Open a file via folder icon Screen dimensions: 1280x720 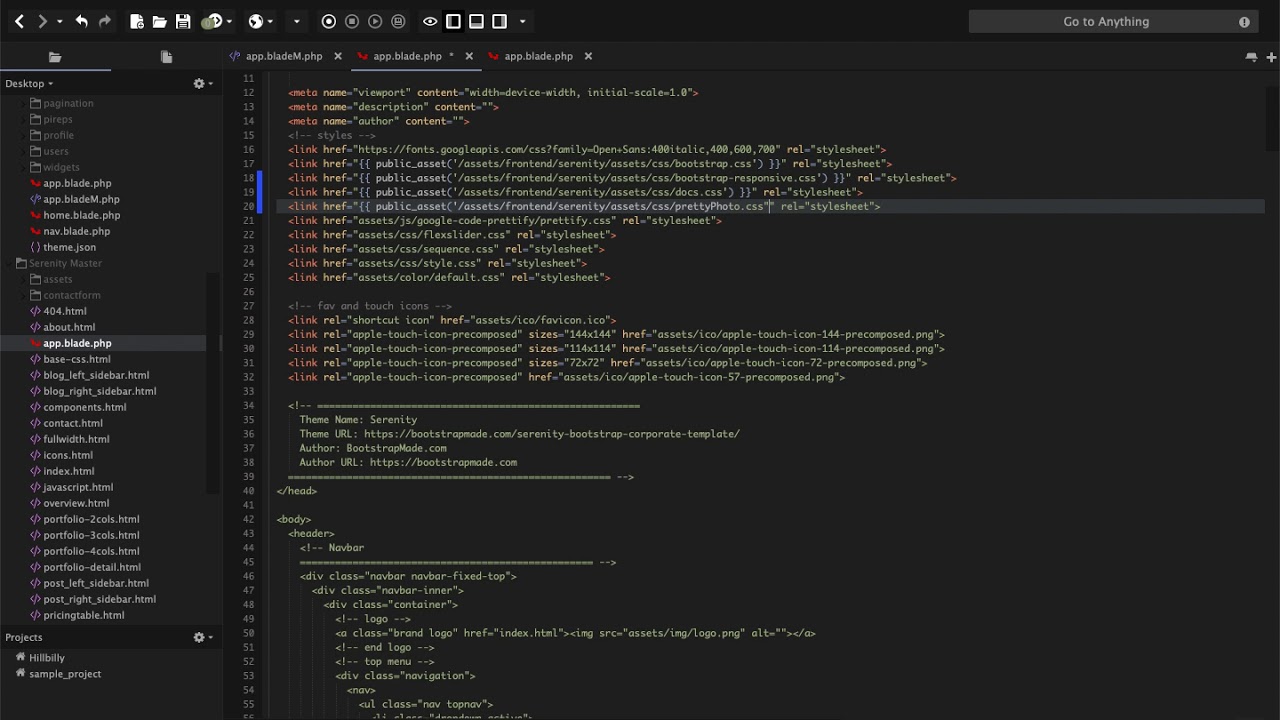point(160,21)
